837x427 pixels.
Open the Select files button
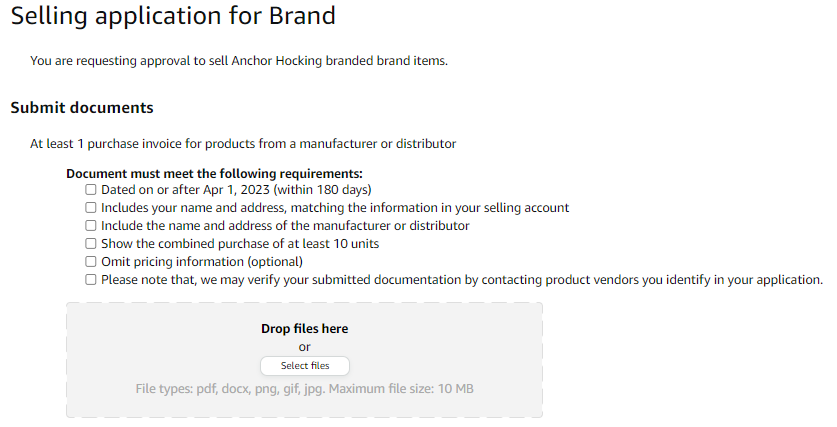click(x=305, y=366)
